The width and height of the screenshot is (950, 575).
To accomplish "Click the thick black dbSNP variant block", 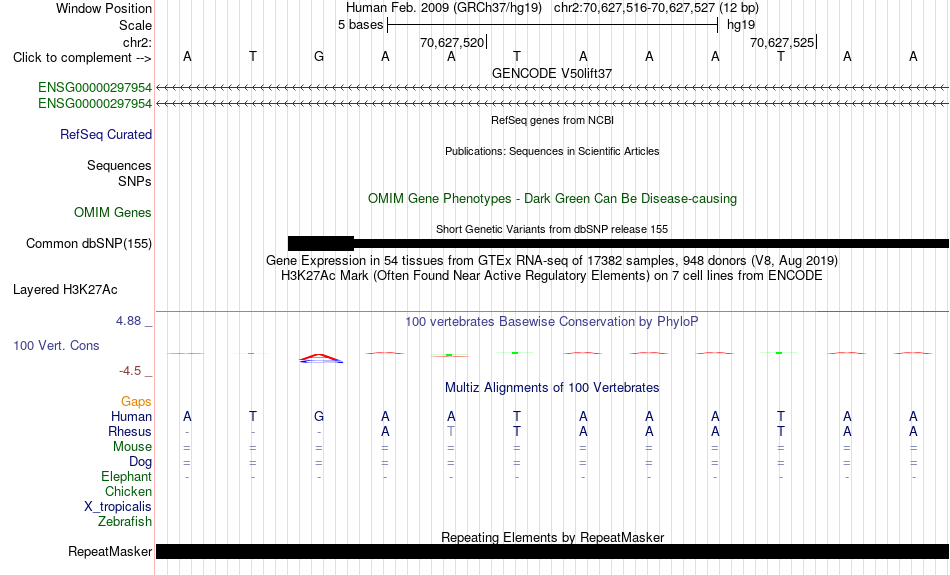I will pyautogui.click(x=321, y=244).
